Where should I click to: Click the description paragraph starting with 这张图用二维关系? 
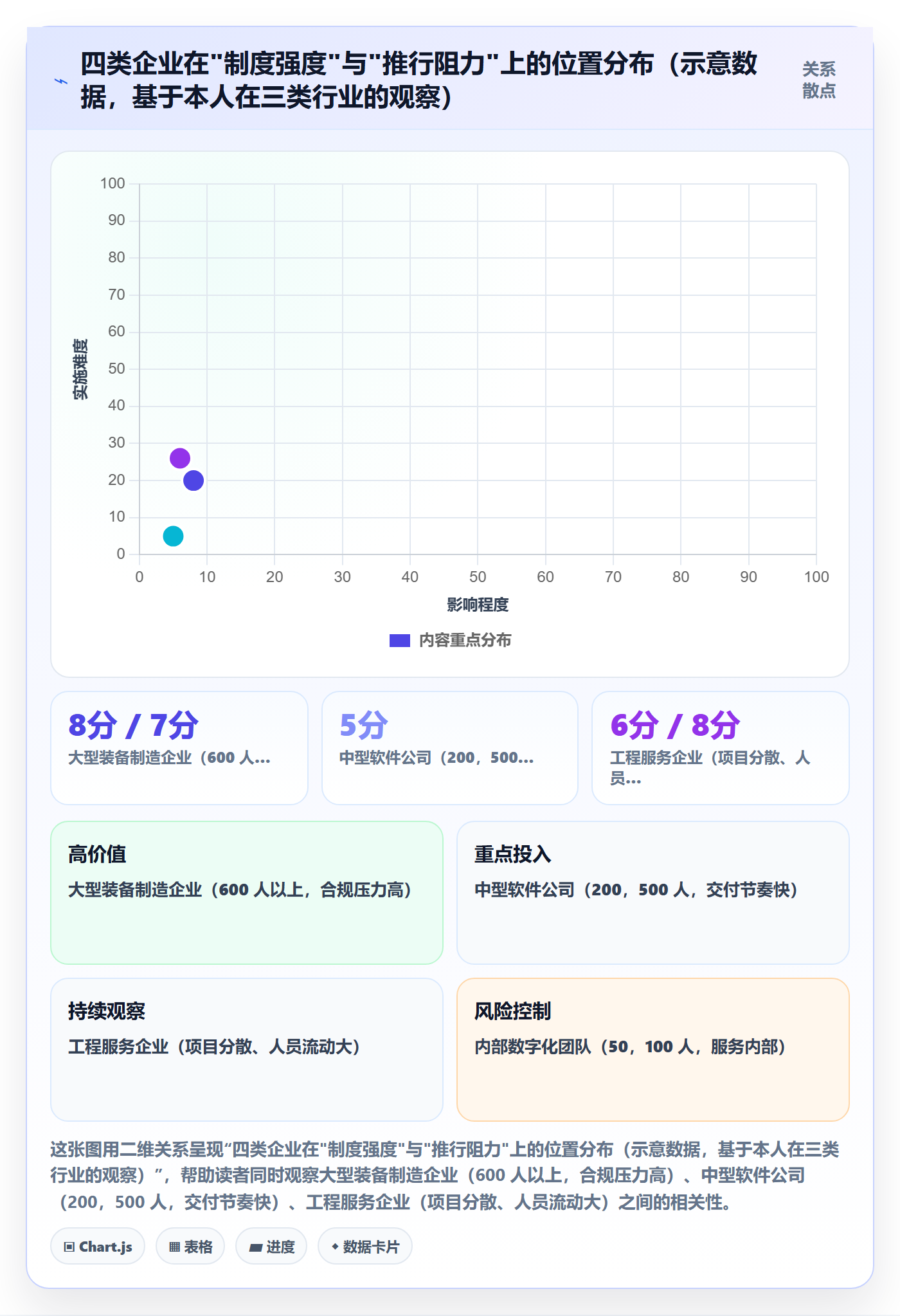coord(445,1176)
